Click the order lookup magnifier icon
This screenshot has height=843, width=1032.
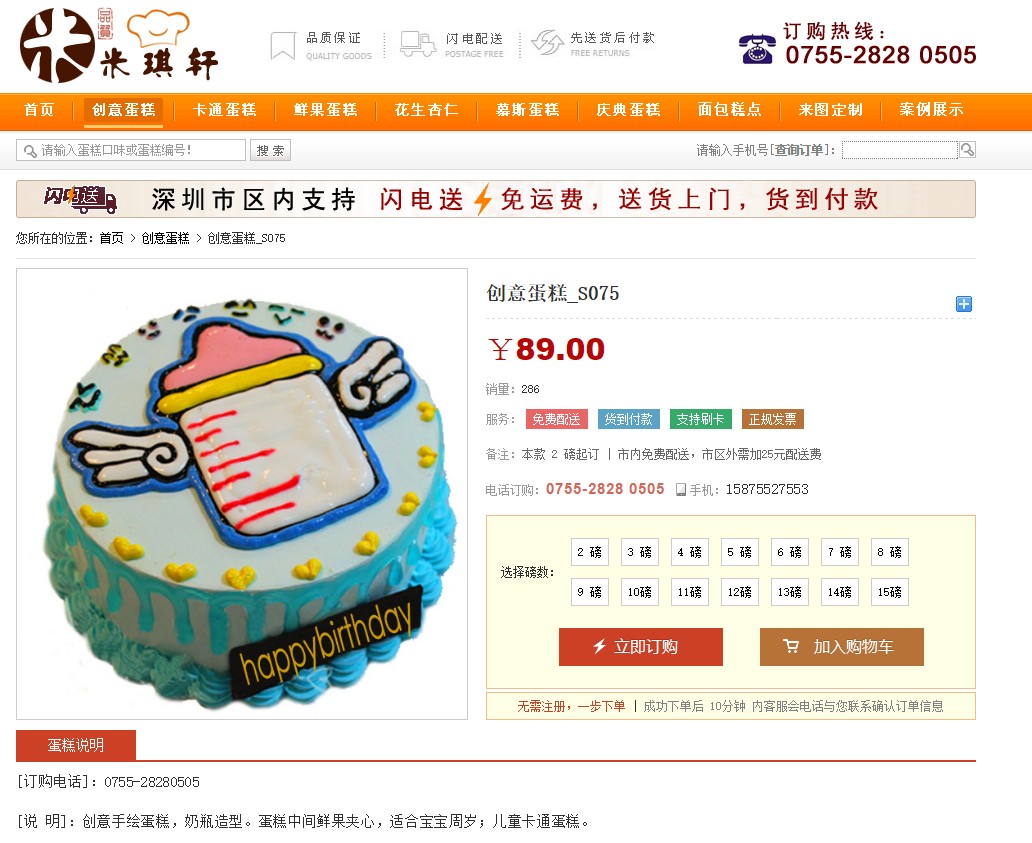pyautogui.click(x=967, y=149)
